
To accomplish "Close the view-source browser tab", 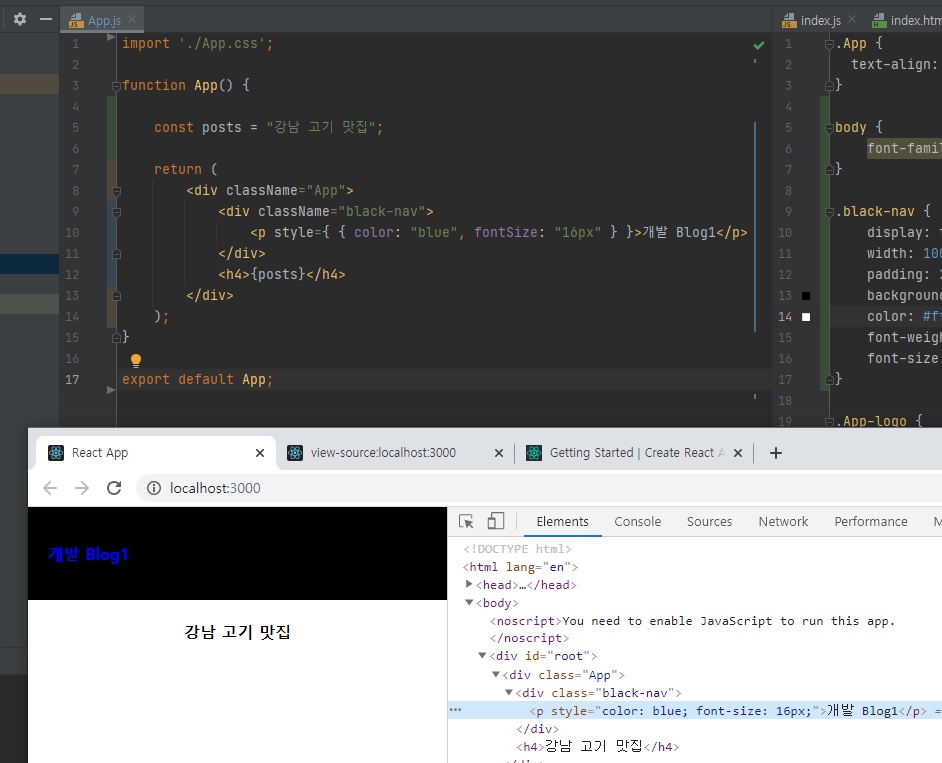I will (499, 453).
